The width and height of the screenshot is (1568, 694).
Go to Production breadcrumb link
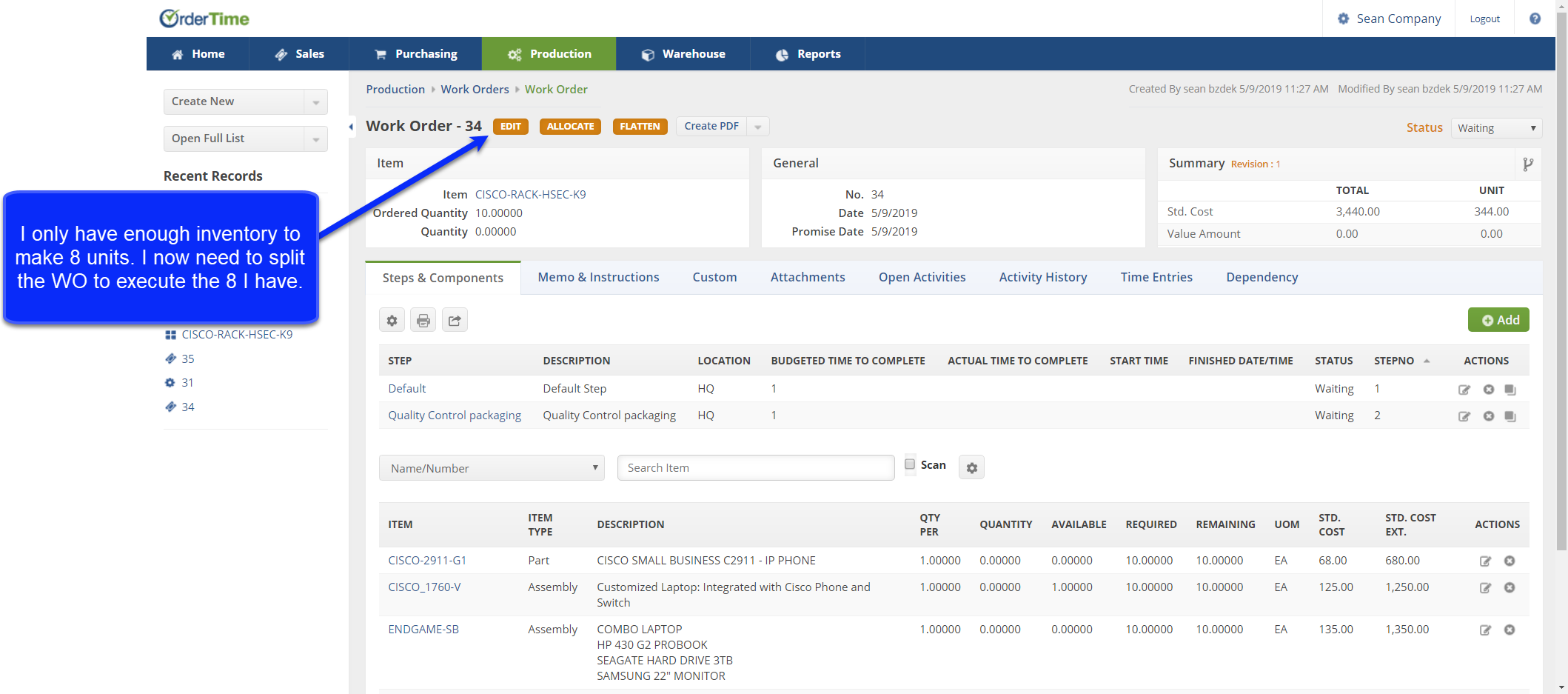pos(395,90)
